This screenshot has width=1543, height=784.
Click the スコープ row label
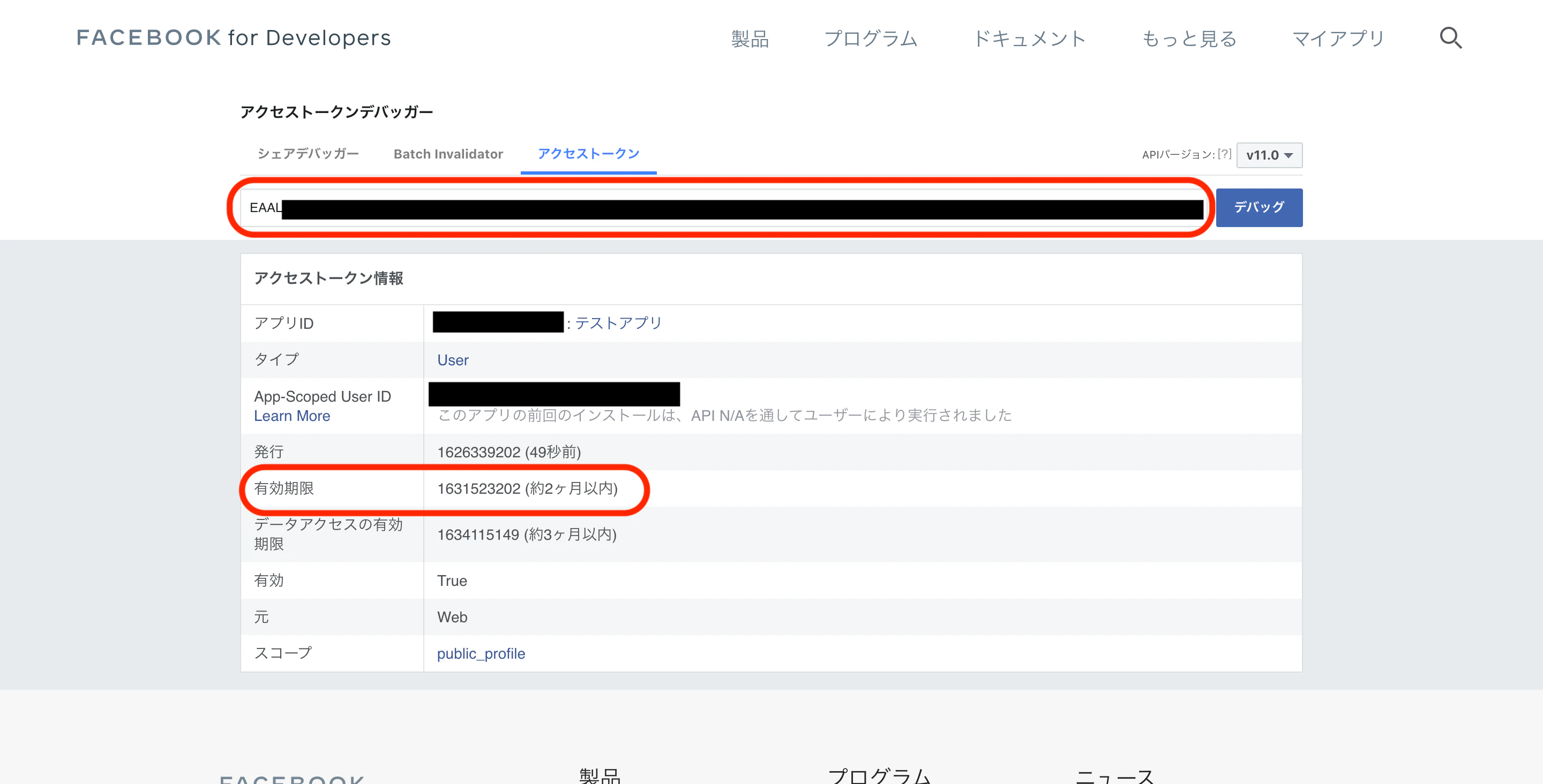click(x=283, y=653)
